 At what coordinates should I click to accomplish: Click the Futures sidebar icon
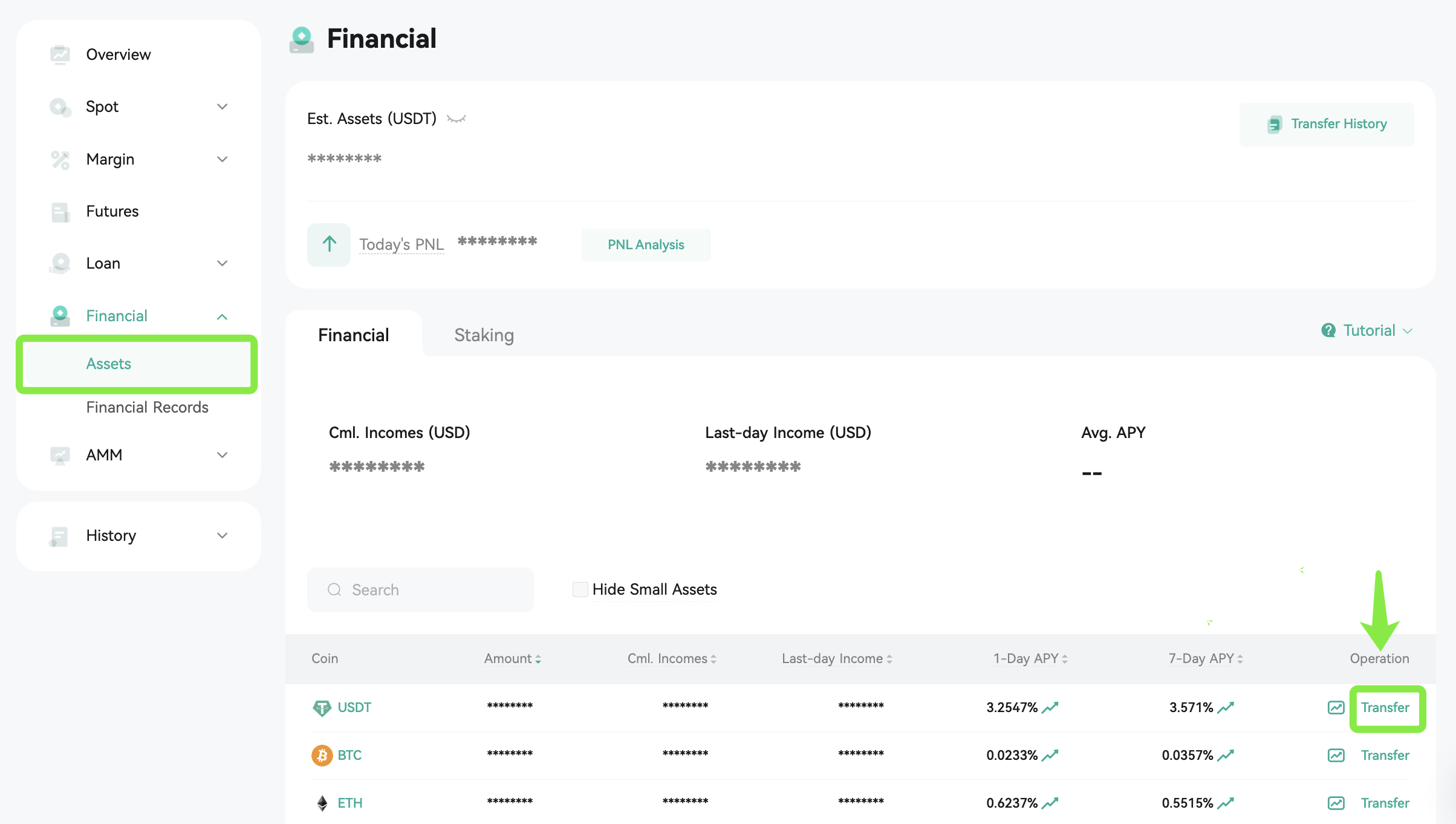coord(60,212)
